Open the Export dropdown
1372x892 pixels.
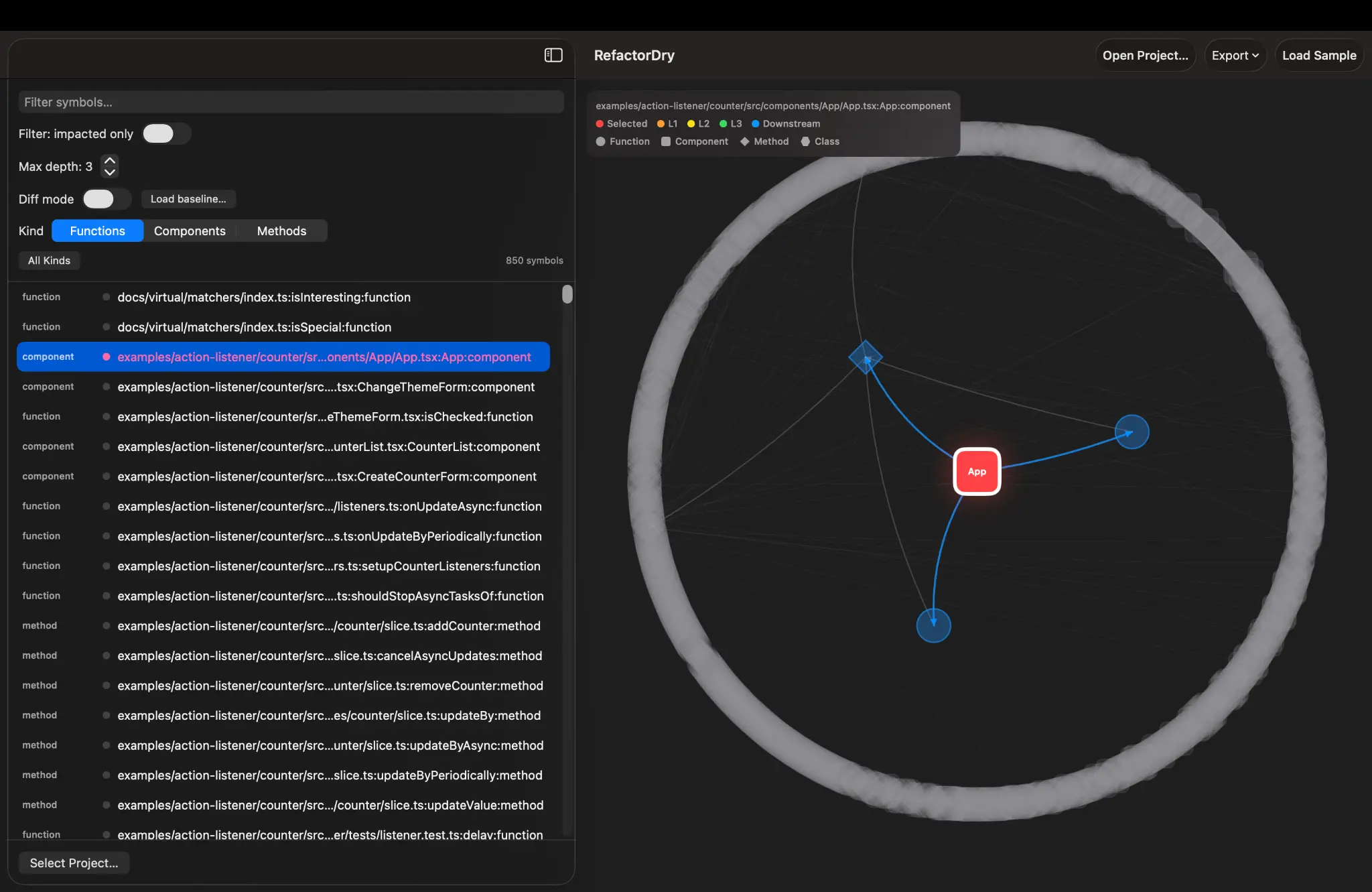point(1235,55)
